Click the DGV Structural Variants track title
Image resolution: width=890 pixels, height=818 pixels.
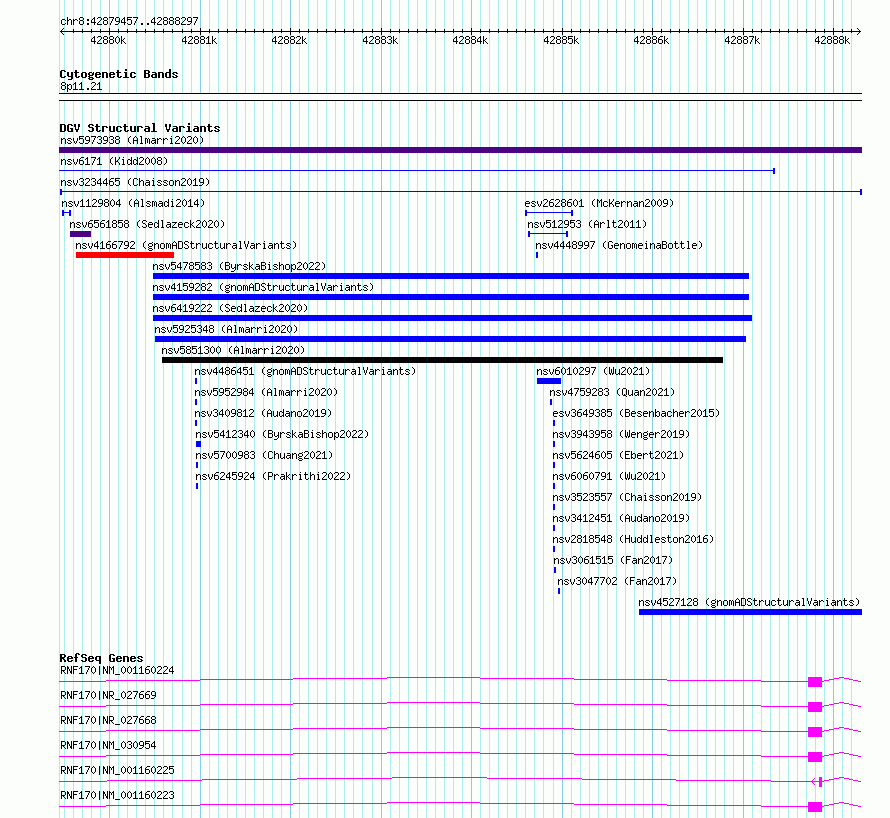(x=140, y=128)
